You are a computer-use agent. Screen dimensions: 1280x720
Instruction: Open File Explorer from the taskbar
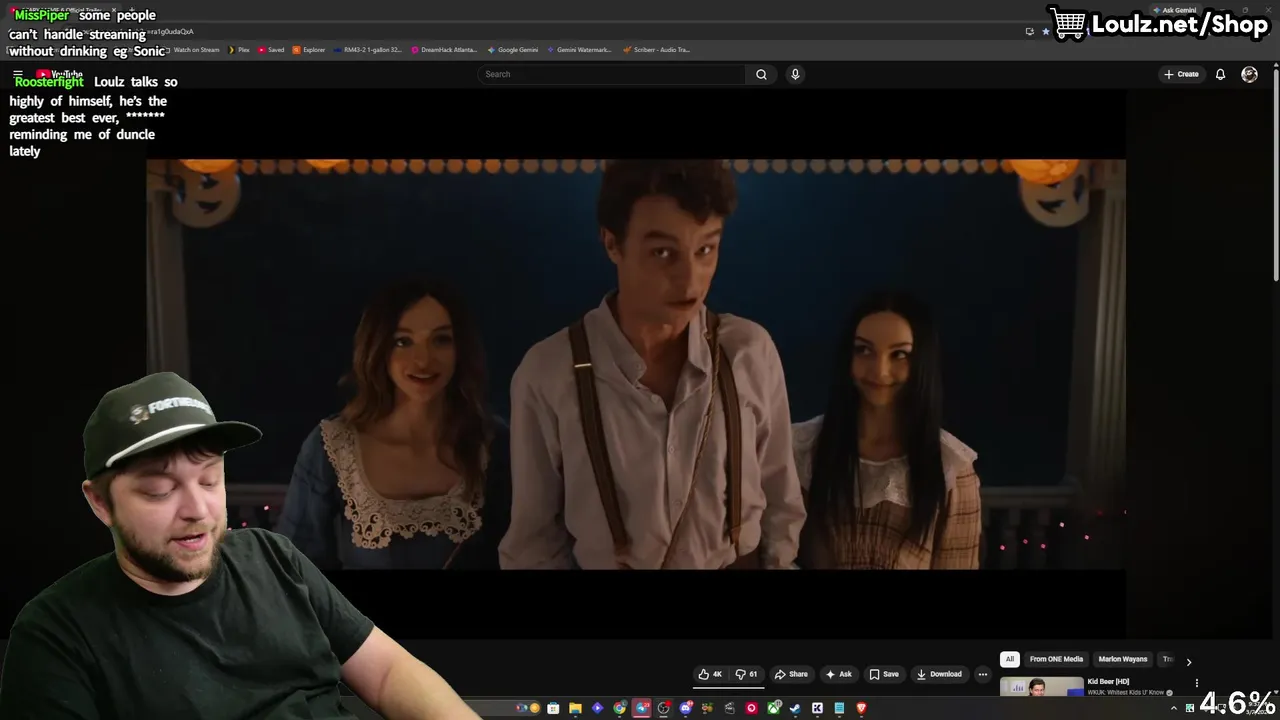click(575, 708)
